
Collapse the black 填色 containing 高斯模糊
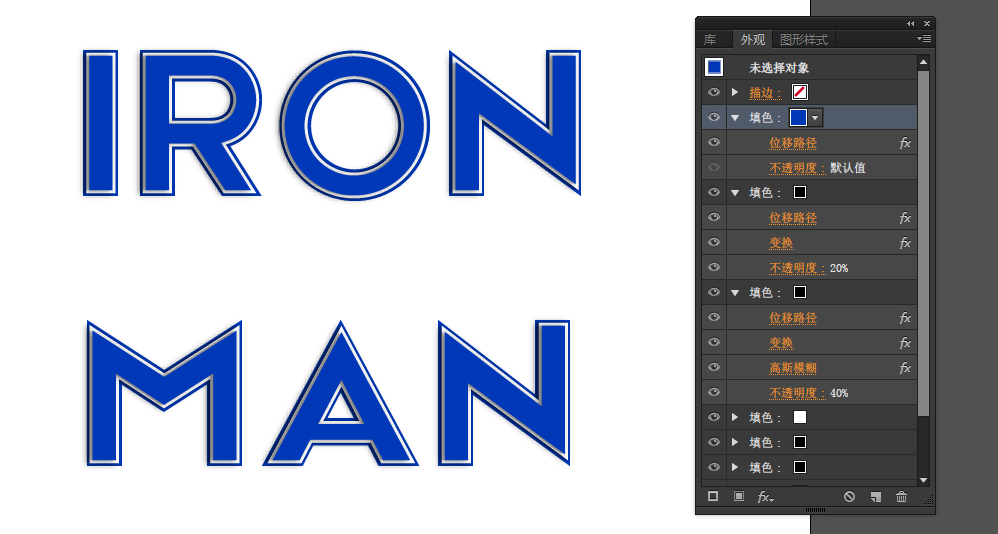pyautogui.click(x=735, y=293)
